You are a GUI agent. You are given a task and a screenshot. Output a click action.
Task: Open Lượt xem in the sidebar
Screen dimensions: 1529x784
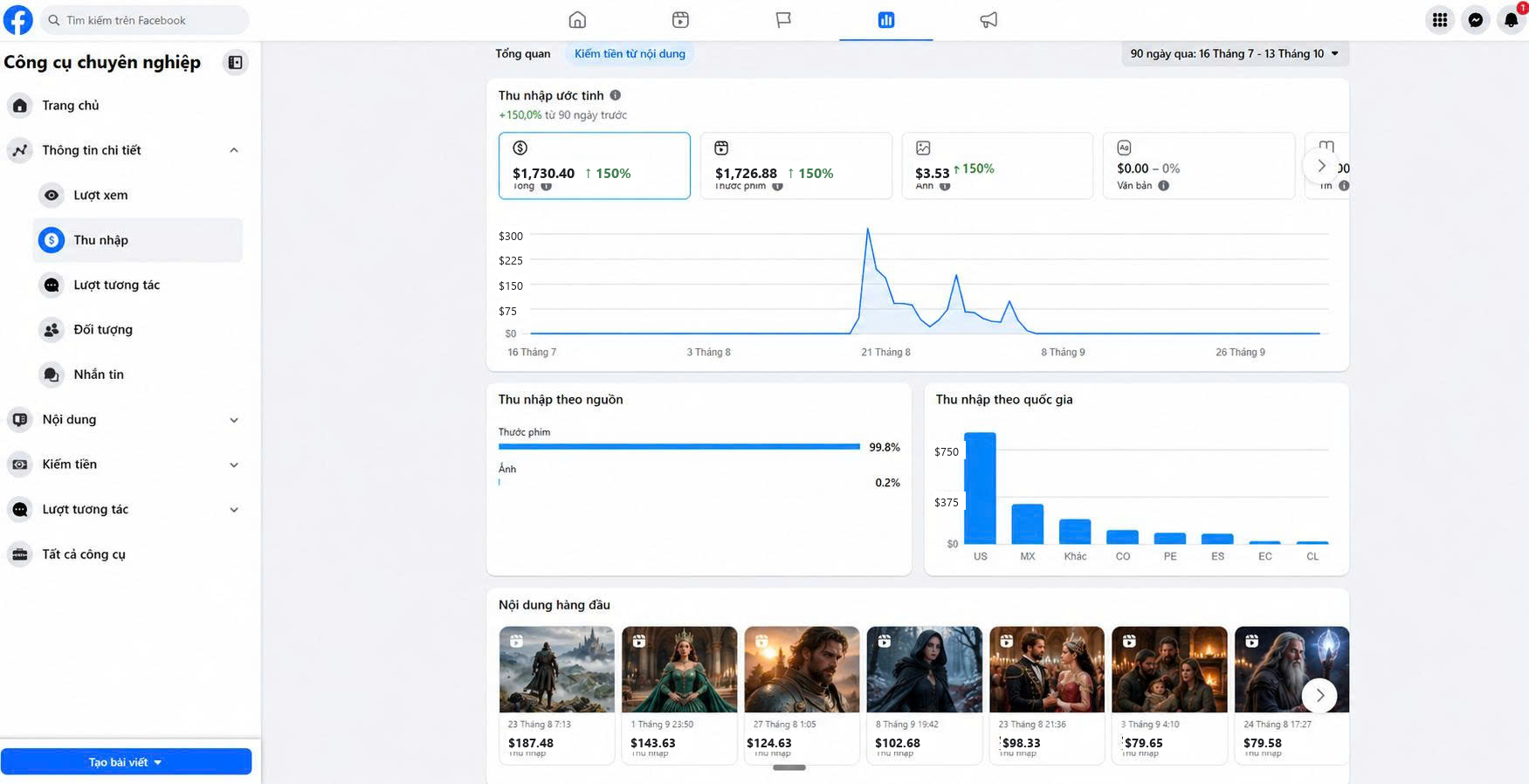tap(137, 195)
